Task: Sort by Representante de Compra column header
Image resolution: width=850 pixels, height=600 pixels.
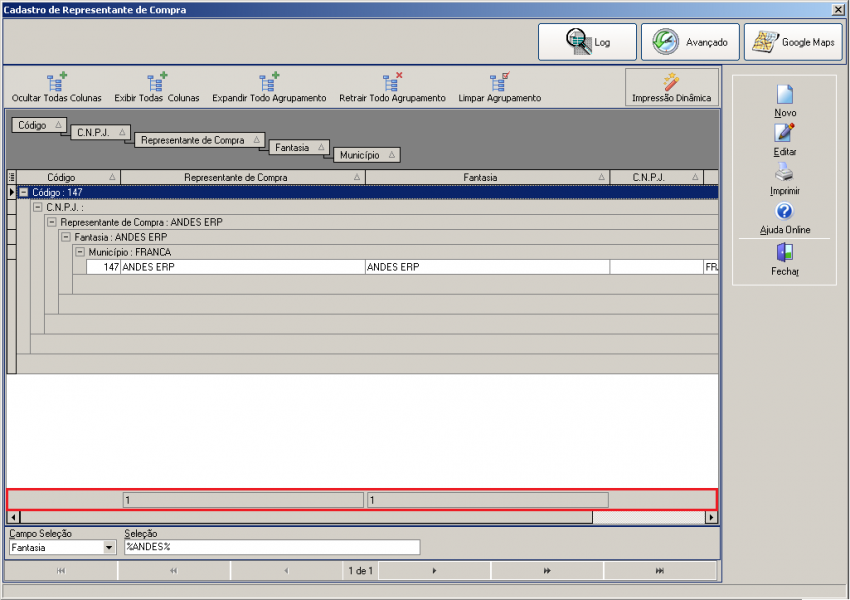Action: click(x=243, y=177)
